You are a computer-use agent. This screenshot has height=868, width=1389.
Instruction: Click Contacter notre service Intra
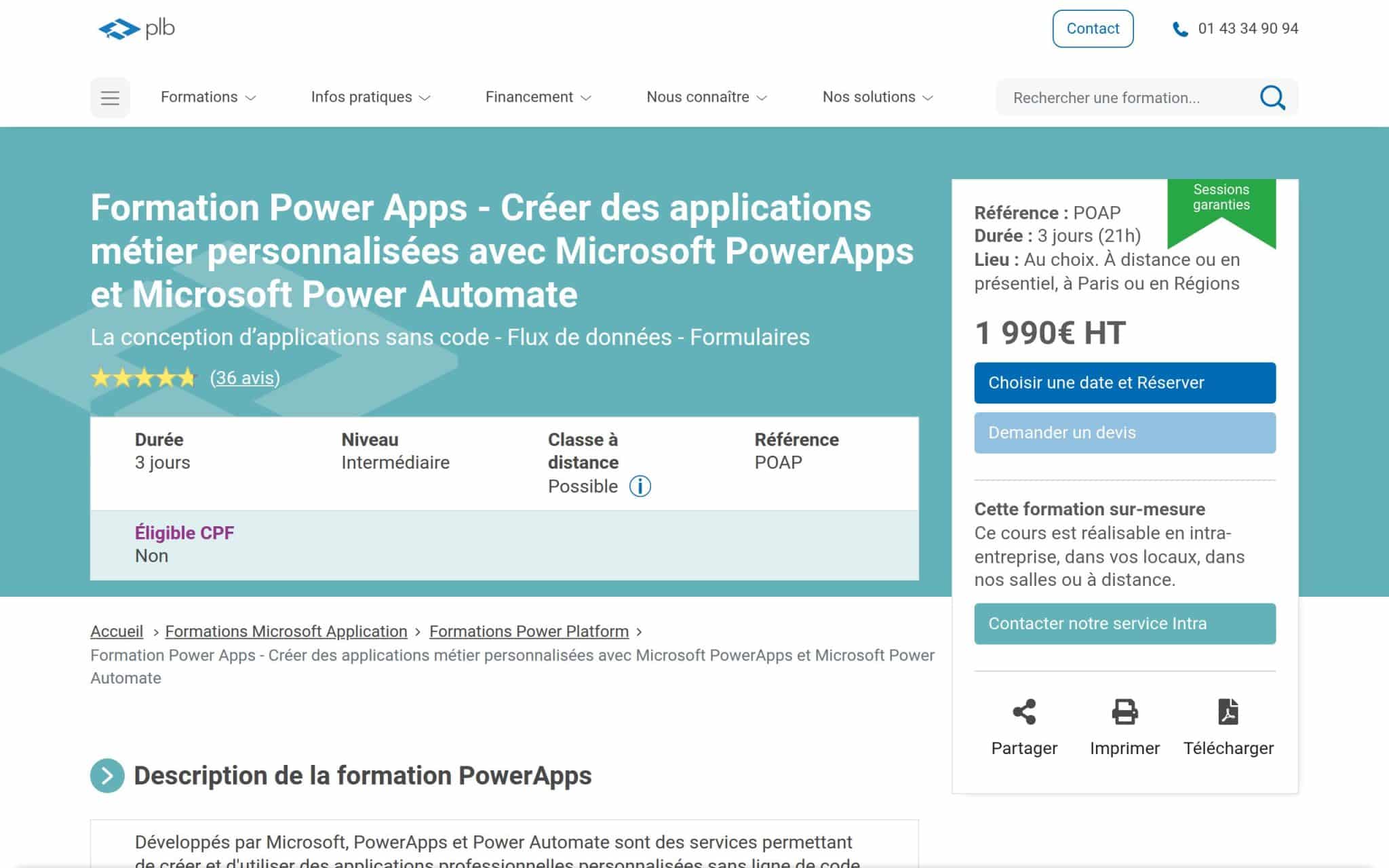click(1124, 624)
